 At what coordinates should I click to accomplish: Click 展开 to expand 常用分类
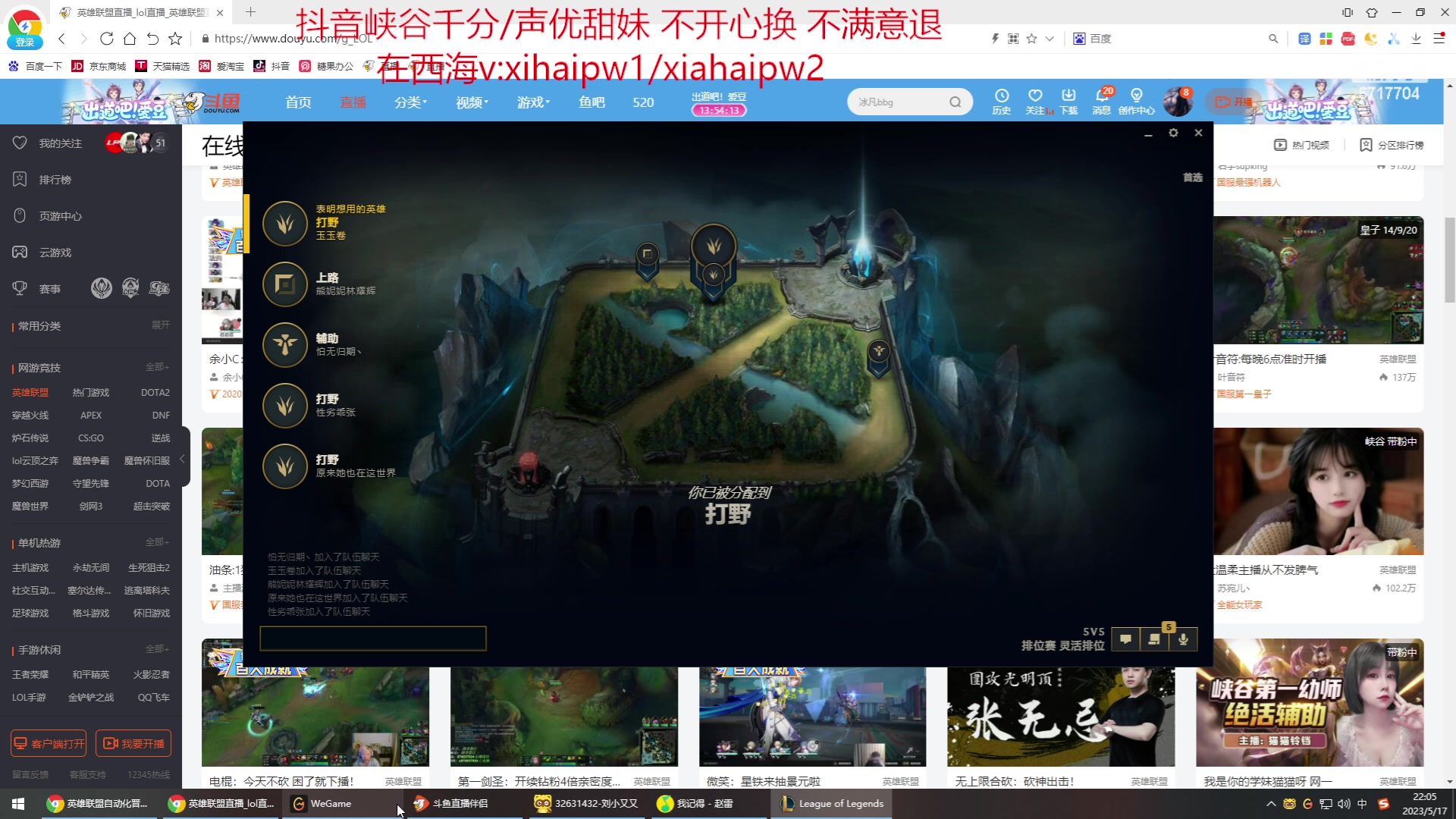click(160, 325)
